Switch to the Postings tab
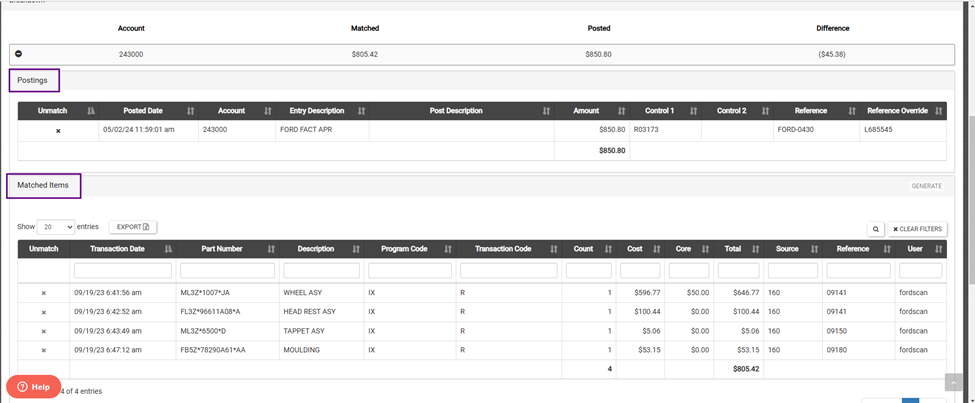This screenshot has width=975, height=403. [32, 80]
